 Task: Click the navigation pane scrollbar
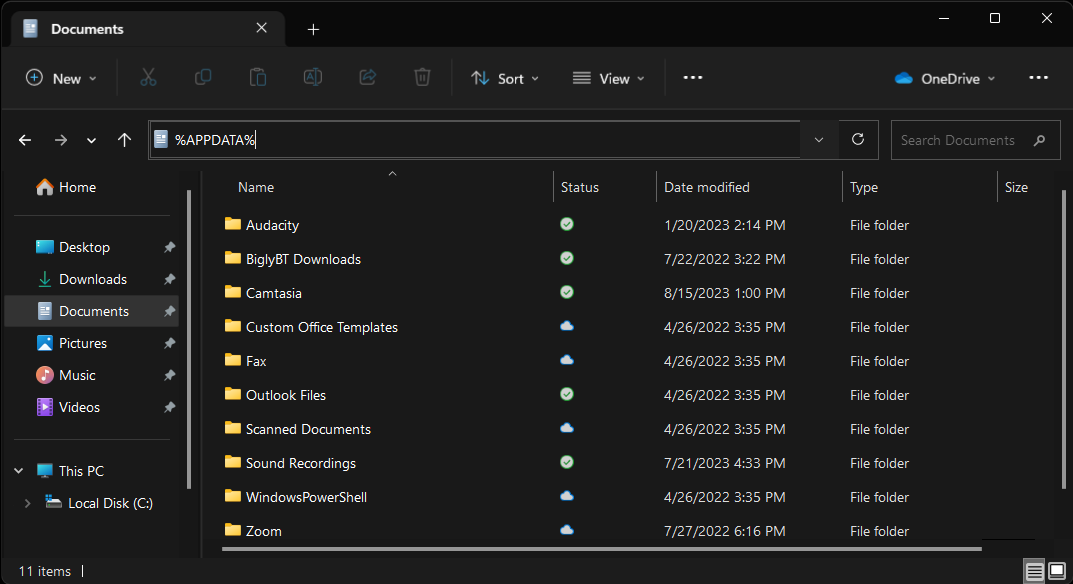[x=189, y=340]
